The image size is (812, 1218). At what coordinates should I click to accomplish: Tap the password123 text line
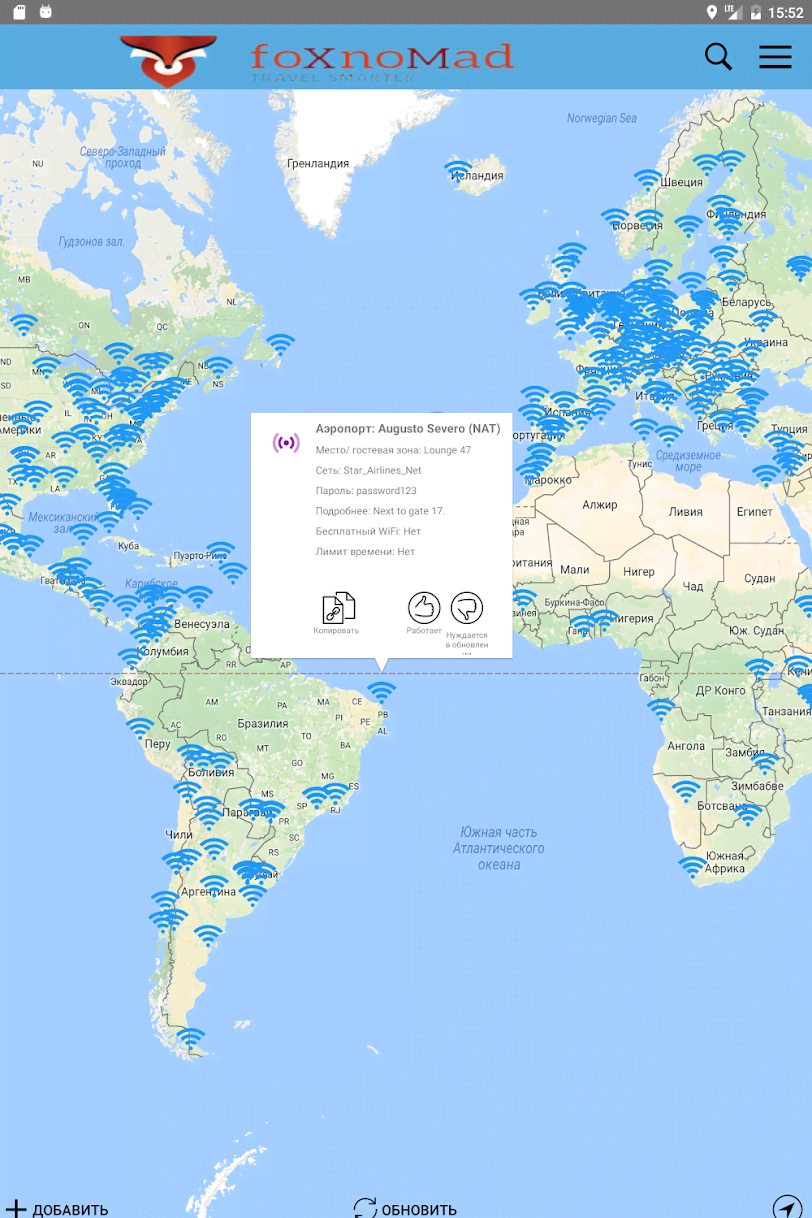pyautogui.click(x=366, y=491)
